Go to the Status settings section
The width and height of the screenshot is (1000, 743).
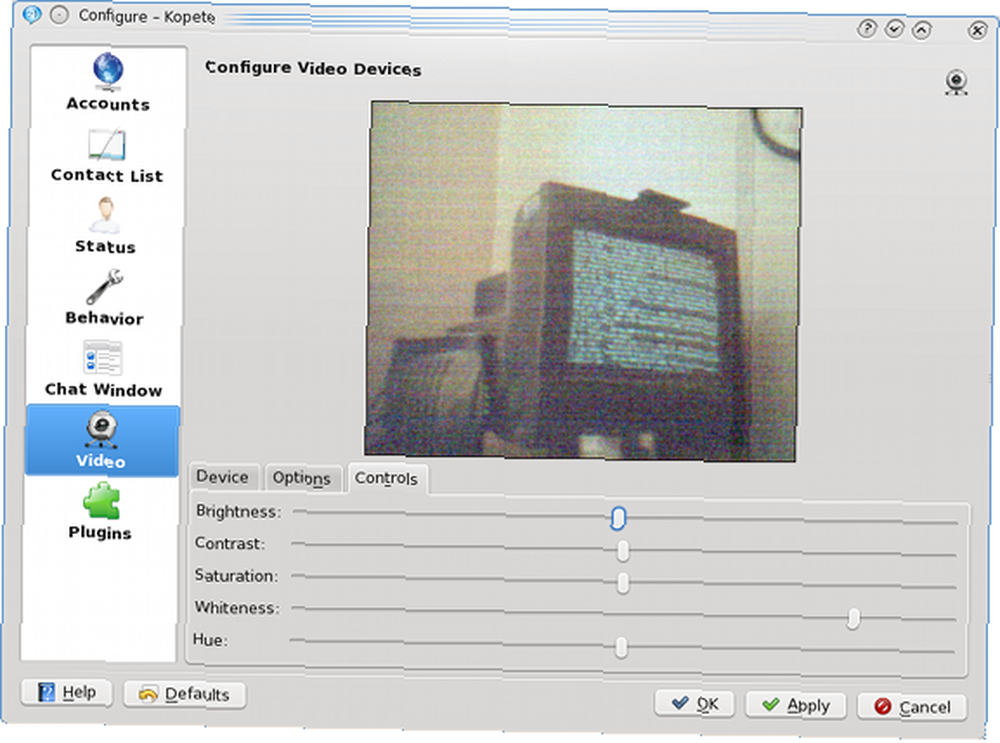click(x=105, y=226)
